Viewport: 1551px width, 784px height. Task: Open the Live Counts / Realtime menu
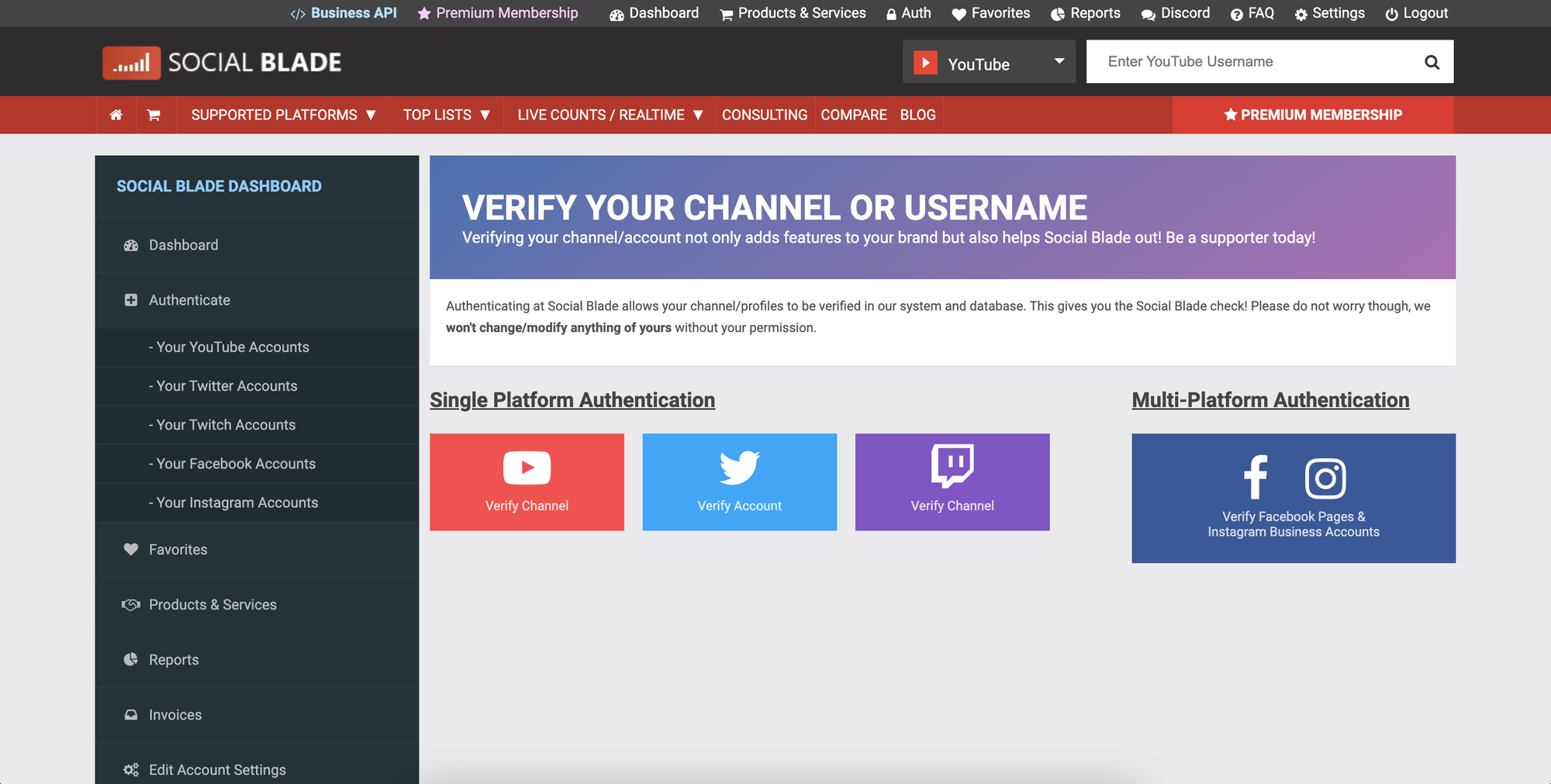point(610,115)
